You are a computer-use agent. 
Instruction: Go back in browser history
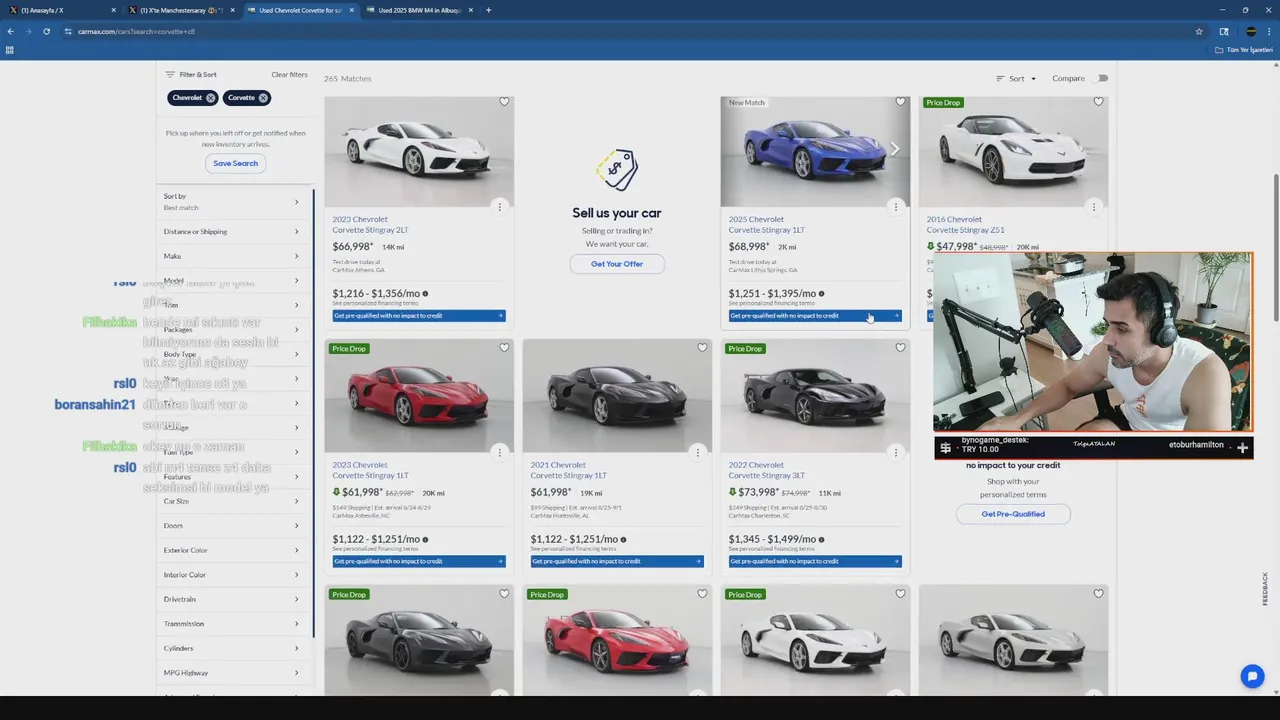[10, 31]
